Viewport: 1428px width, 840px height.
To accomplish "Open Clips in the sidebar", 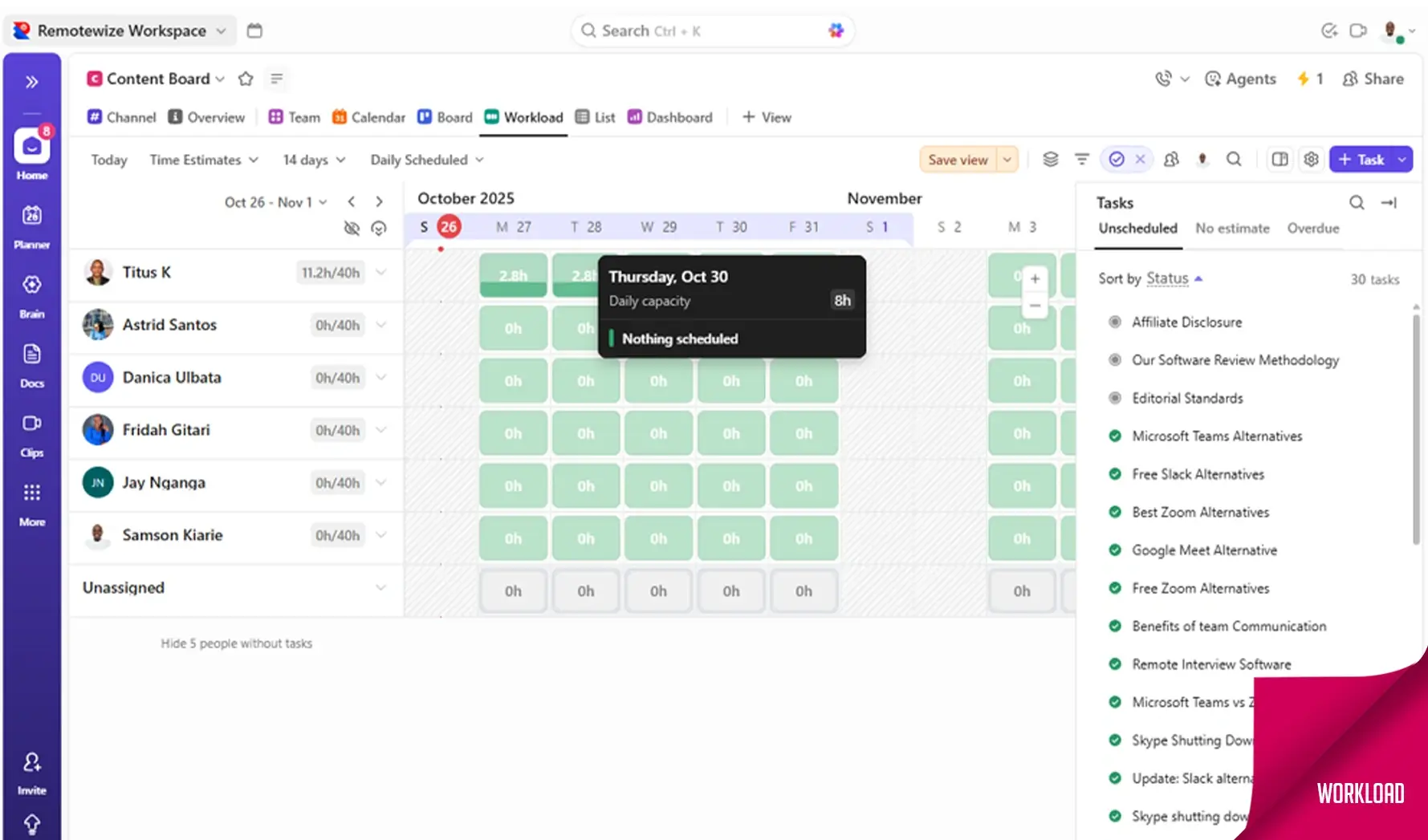I will point(31,433).
